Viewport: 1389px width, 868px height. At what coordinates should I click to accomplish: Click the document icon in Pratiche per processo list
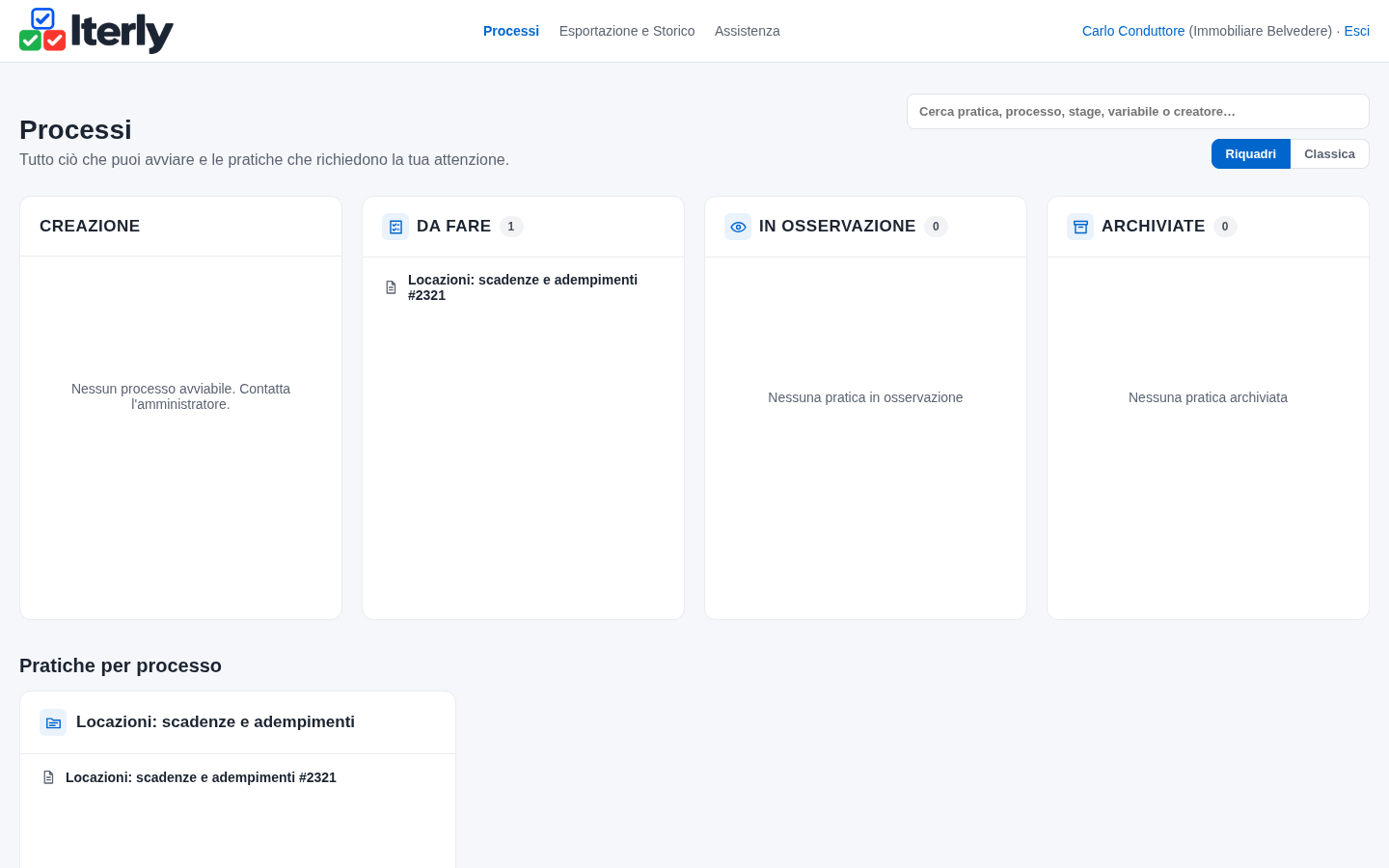(48, 777)
